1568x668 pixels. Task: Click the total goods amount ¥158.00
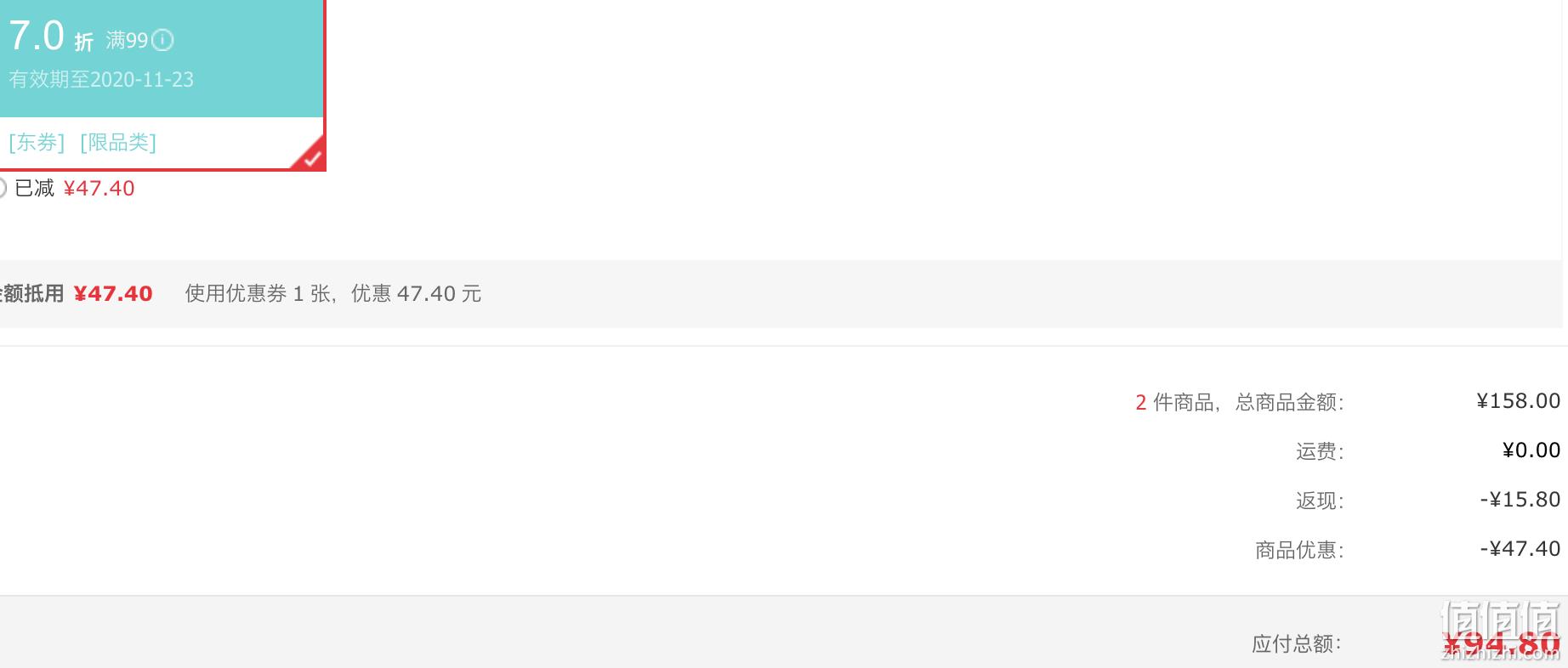1519,400
